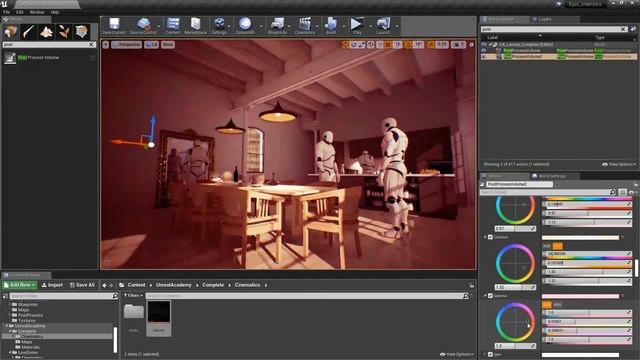Click inside the Gamma color wheel

click(x=515, y=322)
